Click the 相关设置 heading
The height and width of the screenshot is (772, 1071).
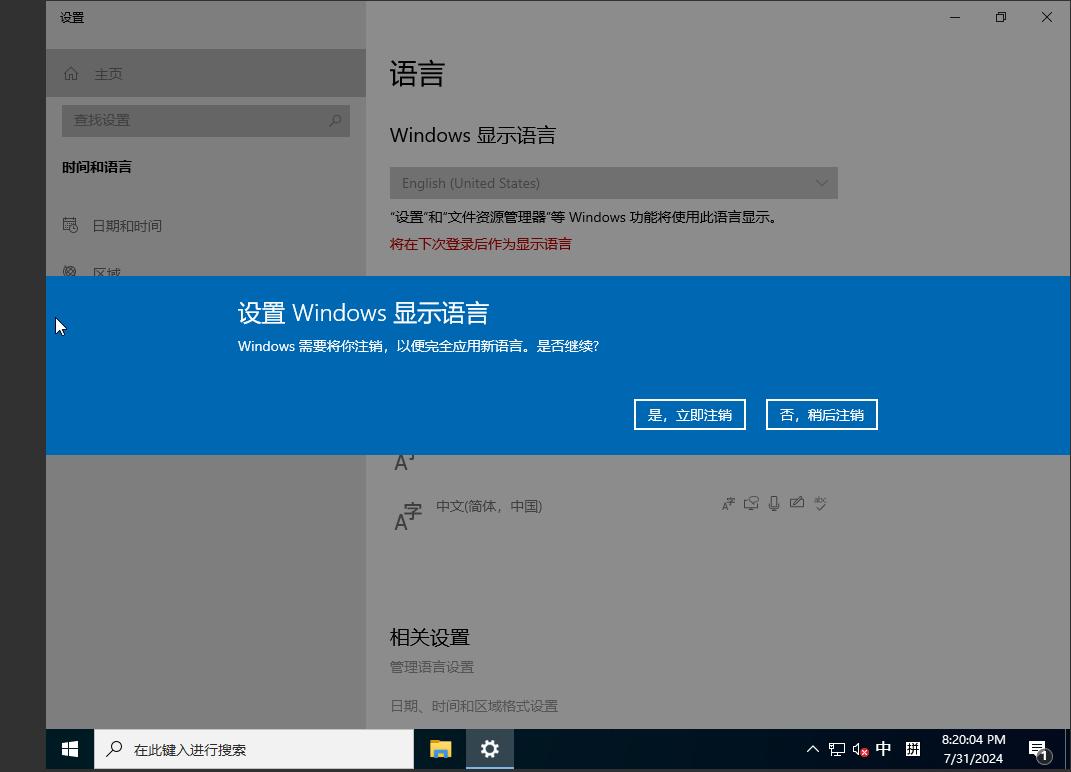tap(430, 637)
